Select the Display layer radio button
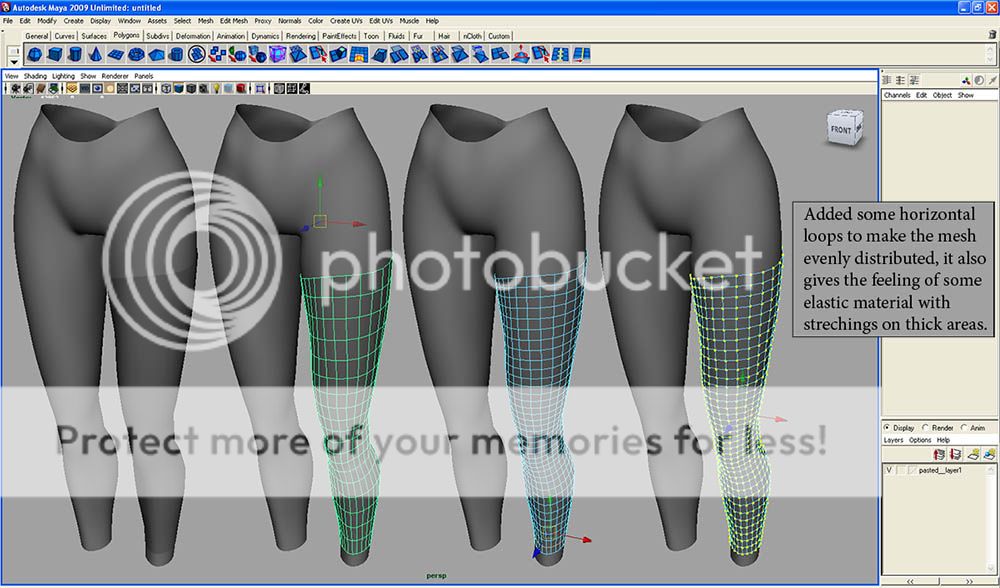Image resolution: width=1000 pixels, height=588 pixels. point(887,428)
